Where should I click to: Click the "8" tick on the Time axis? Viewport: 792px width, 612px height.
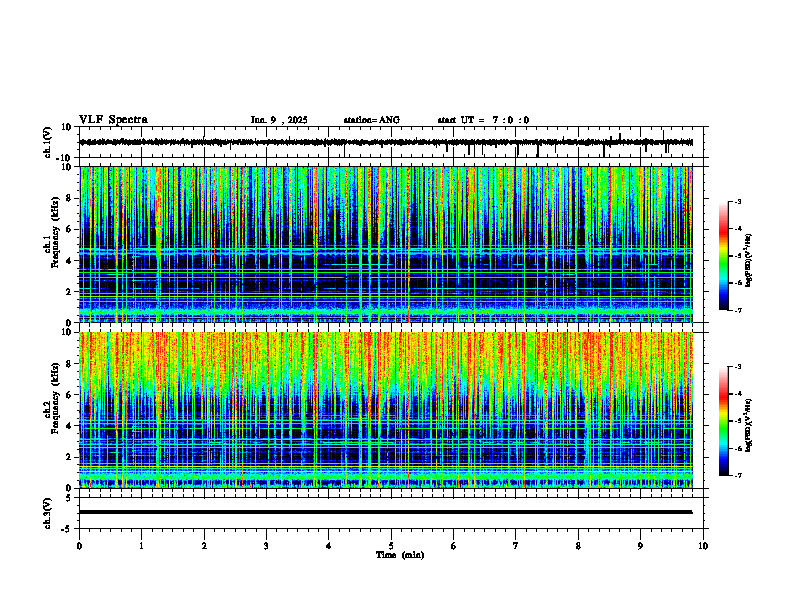578,546
